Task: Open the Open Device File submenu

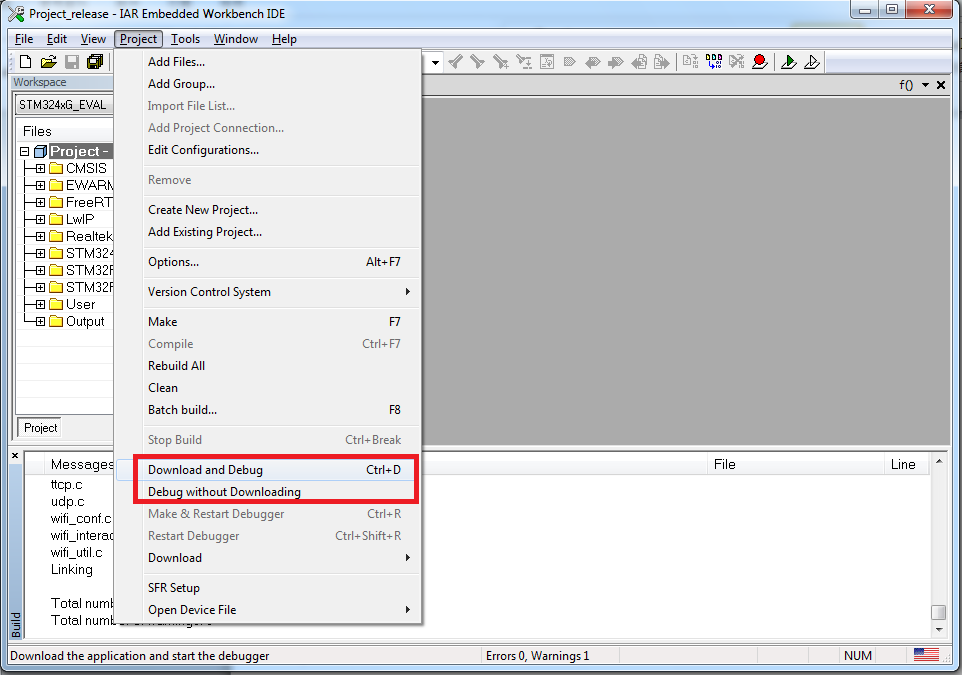Action: point(267,610)
